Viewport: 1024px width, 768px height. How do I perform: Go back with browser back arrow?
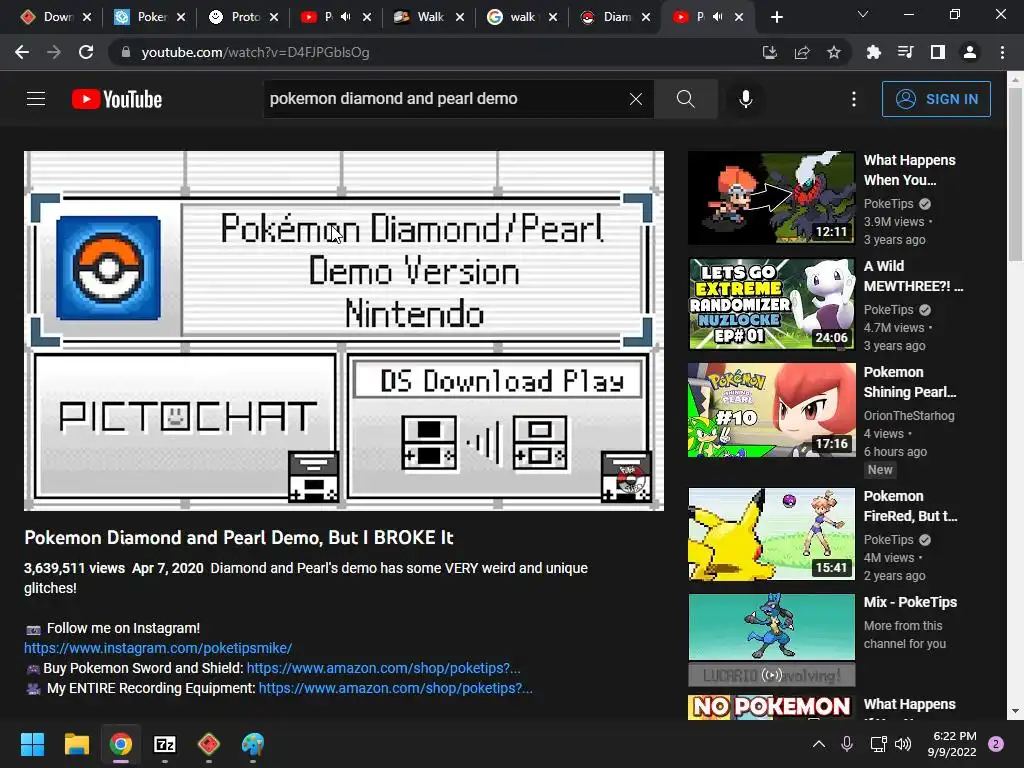coord(22,52)
